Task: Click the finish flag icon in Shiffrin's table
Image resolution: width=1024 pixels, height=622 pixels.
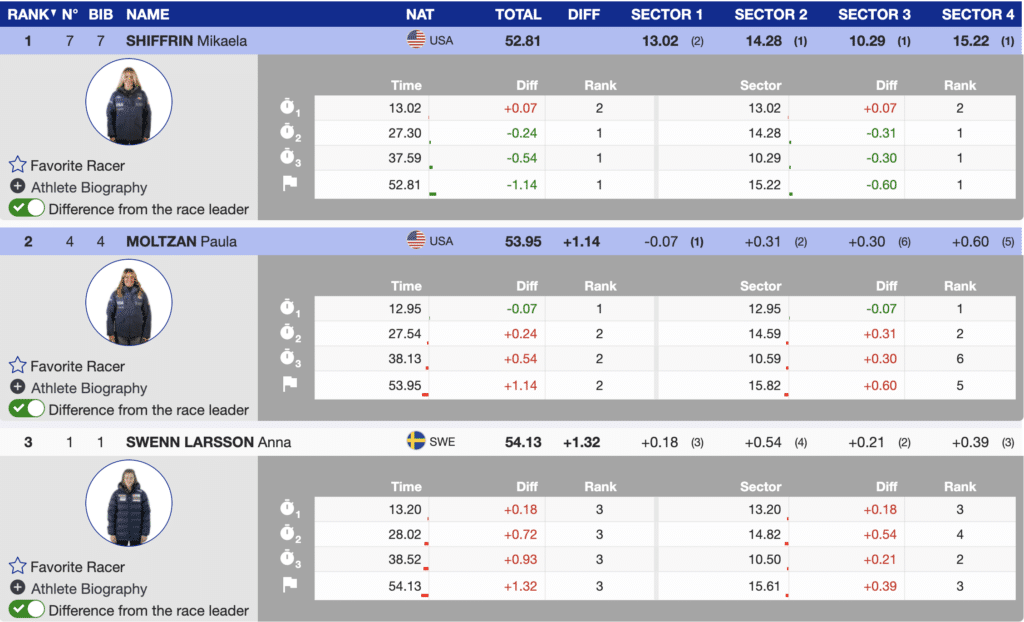Action: click(290, 183)
